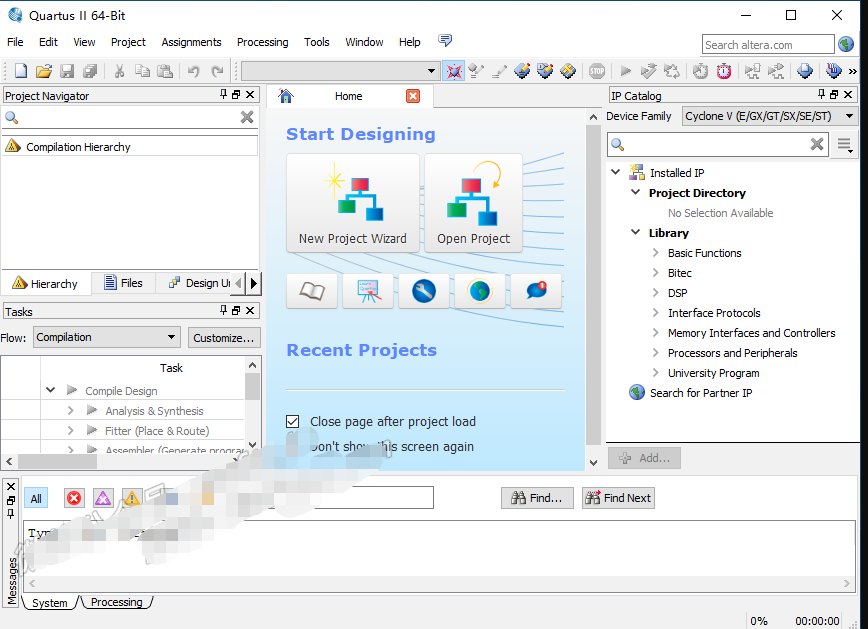Viewport: 868px width, 629px height.
Task: Click the Undo arrow icon
Action: (x=193, y=71)
